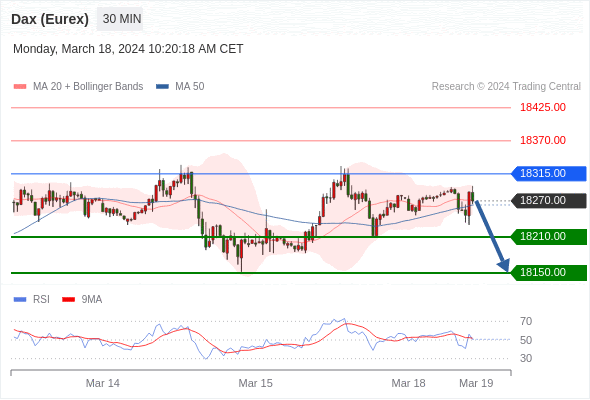590x400 pixels.
Task: Click the Mar 18 date label
Action: (408, 383)
